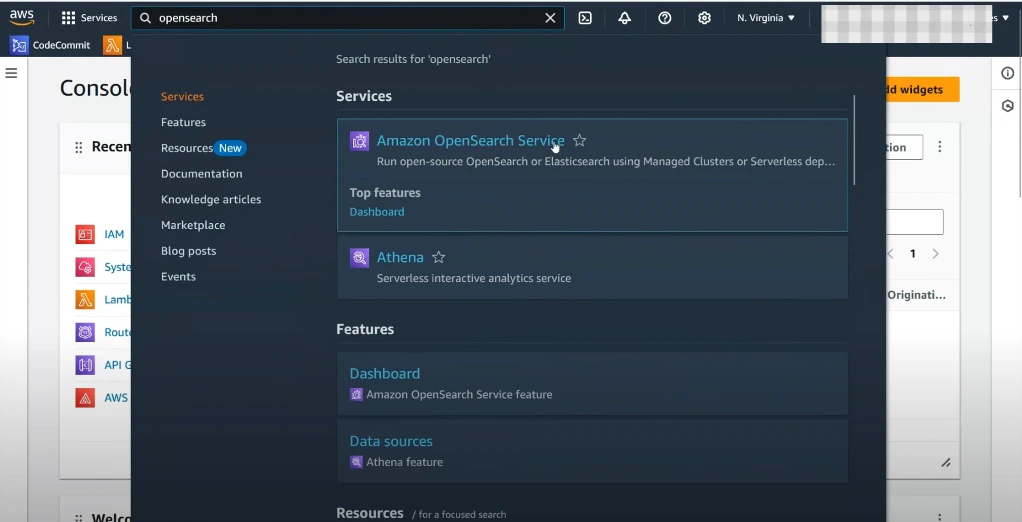This screenshot has height=522, width=1022.
Task: Clear the opensearch search text
Action: tap(550, 18)
